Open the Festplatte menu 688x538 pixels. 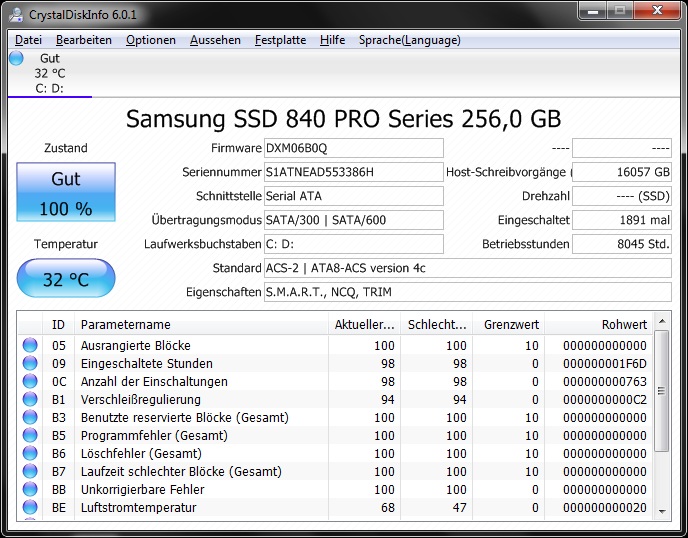tap(280, 40)
